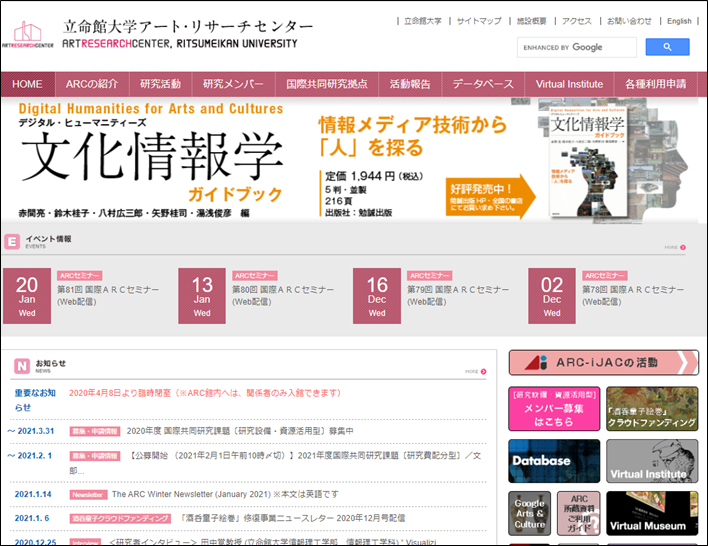This screenshot has height=546, width=708.
Task: Click the 2021.1.14 news date
Action: point(33,494)
